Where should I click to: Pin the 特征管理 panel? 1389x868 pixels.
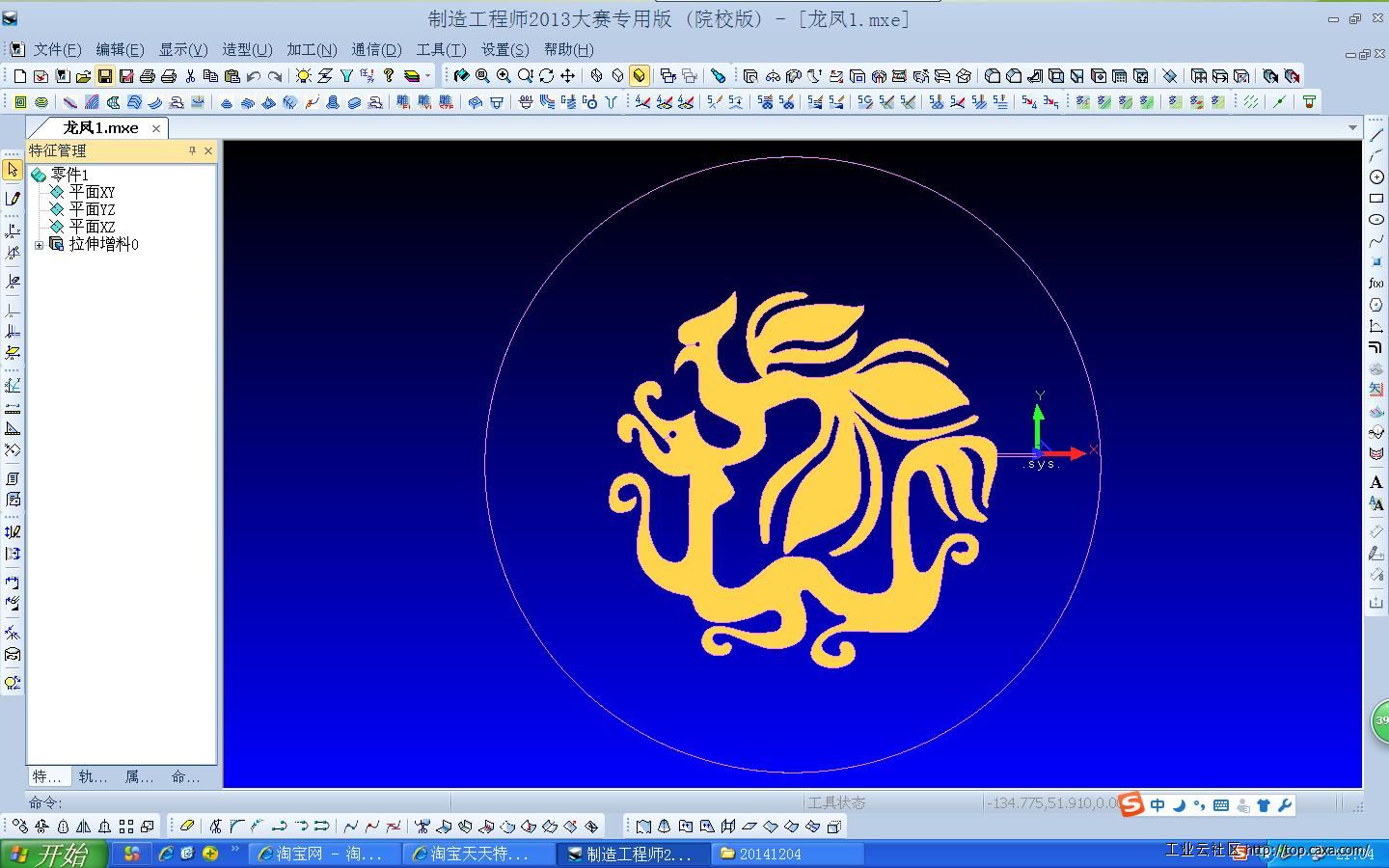[x=192, y=150]
